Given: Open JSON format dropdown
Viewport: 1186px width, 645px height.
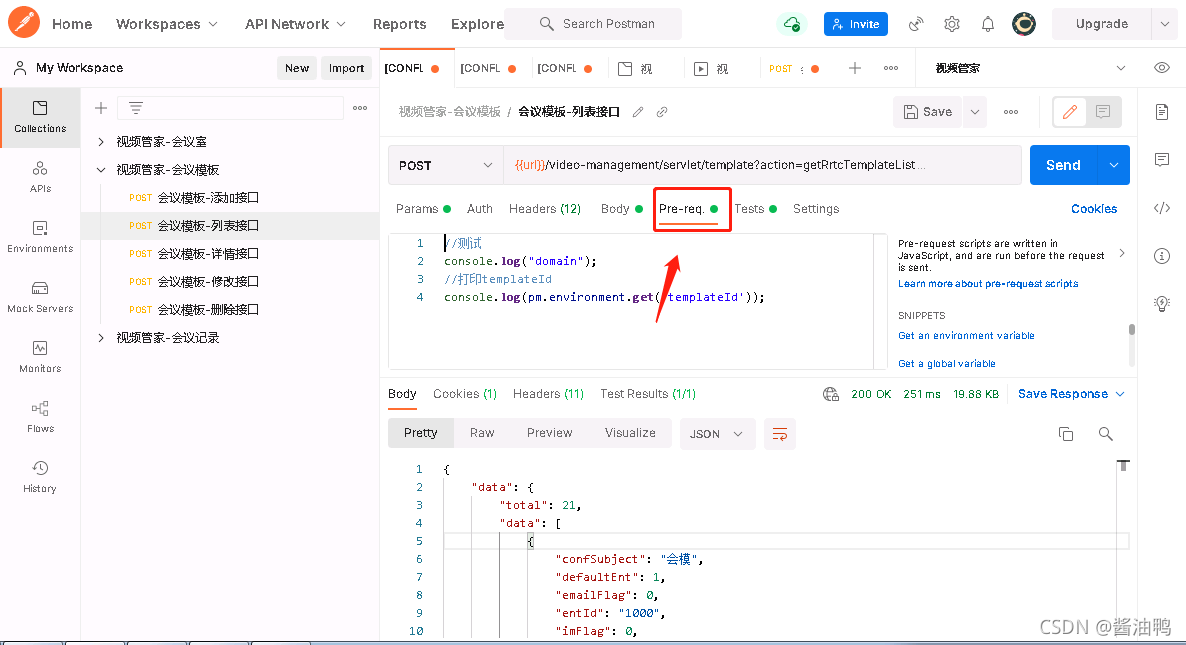Looking at the screenshot, I should pyautogui.click(x=716, y=434).
